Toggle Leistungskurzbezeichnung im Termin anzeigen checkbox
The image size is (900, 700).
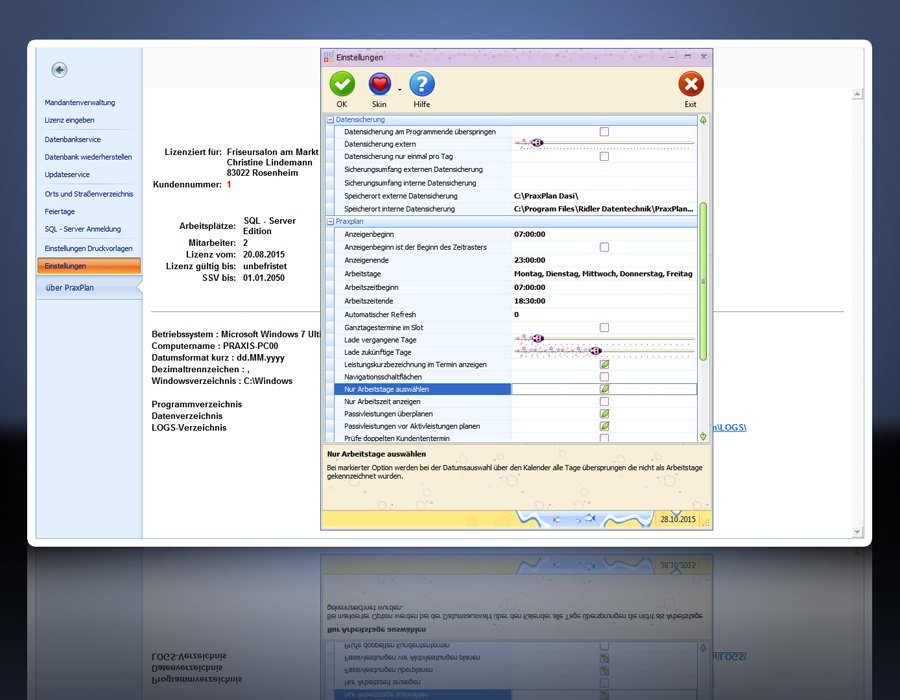[604, 364]
